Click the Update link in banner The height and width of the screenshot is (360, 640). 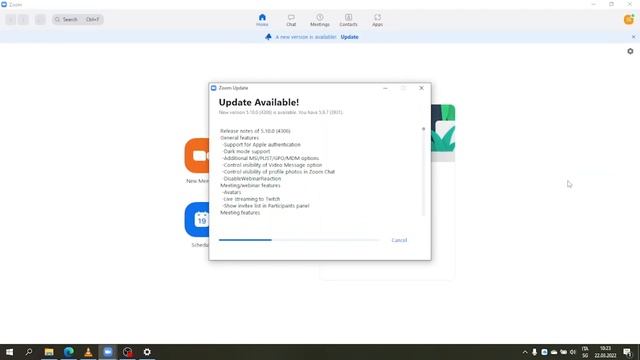point(349,37)
